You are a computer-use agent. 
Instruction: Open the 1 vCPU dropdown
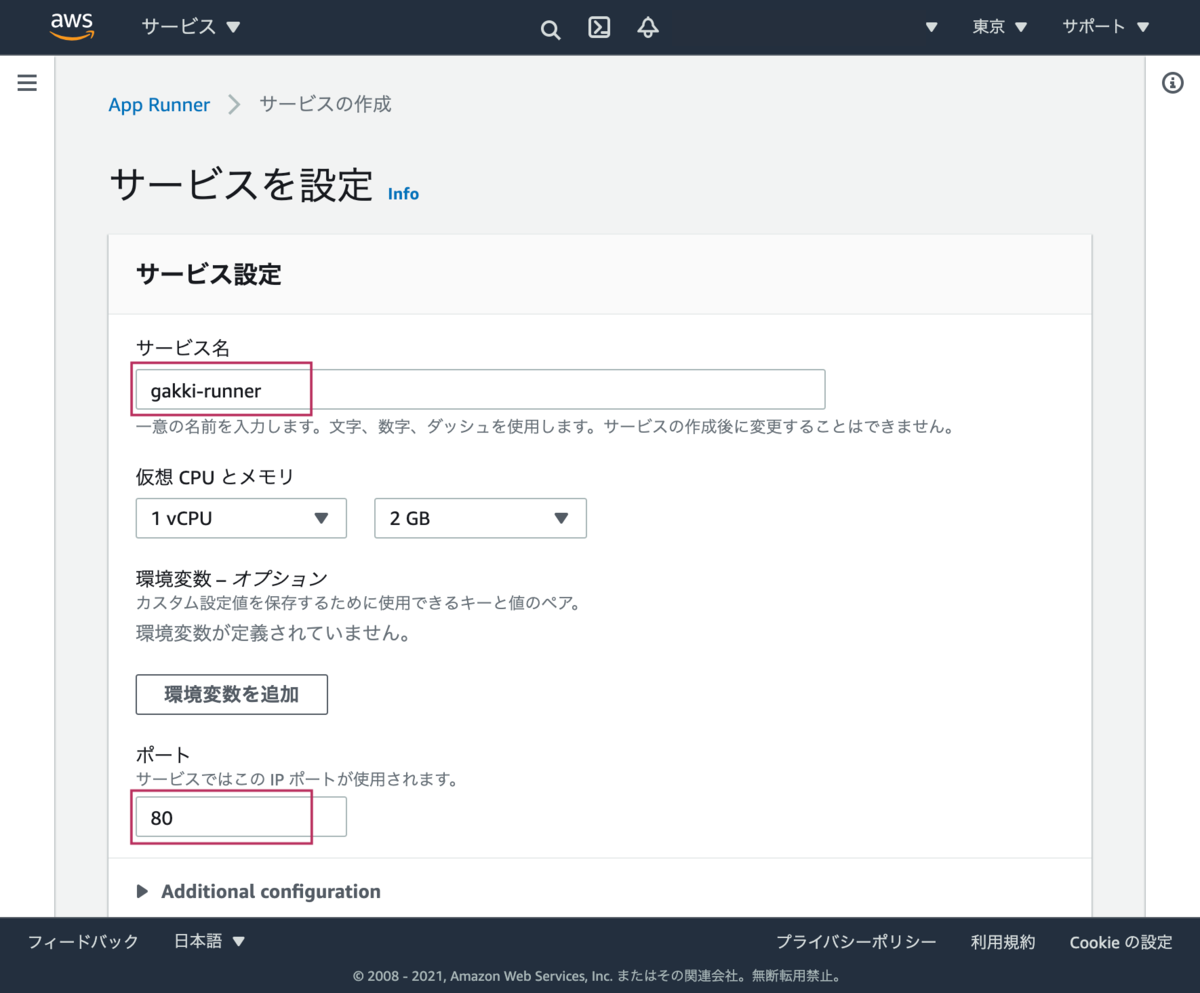[x=241, y=518]
